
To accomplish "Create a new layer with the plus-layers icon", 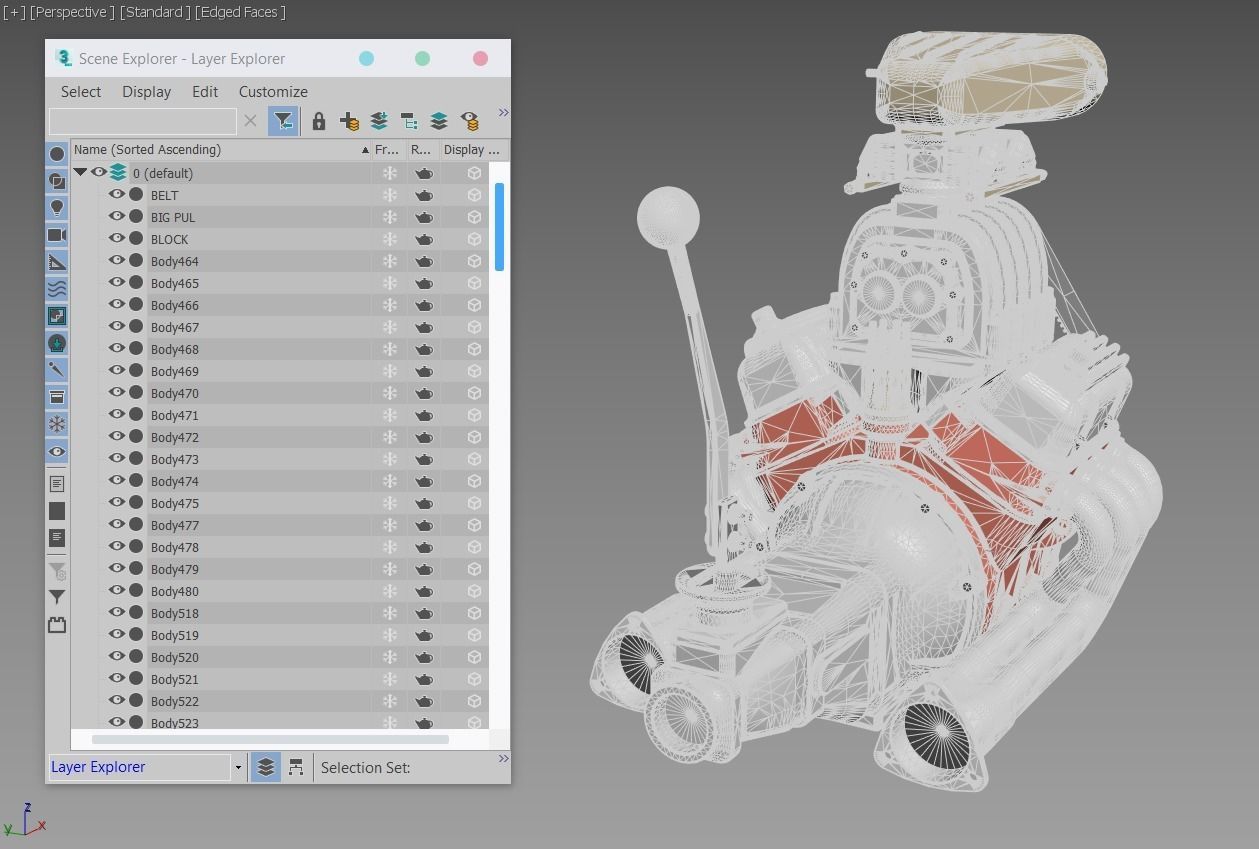I will [348, 120].
